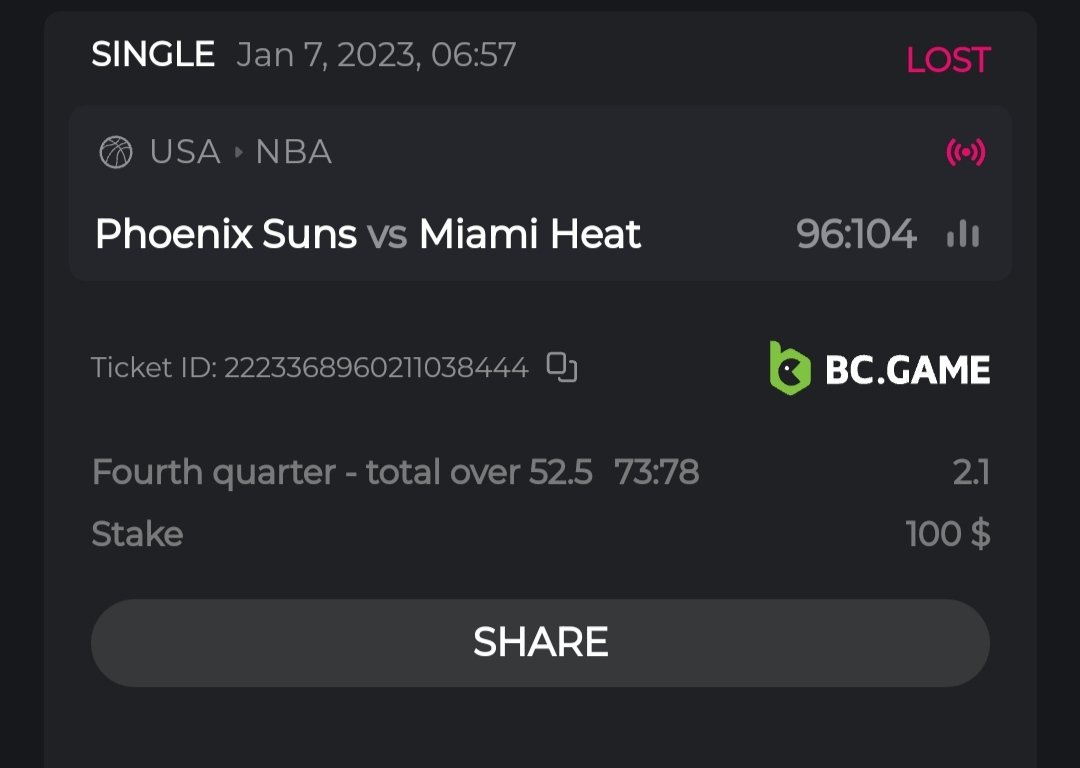Tap the Fourth quarter total over 52.5 selection
Image resolution: width=1080 pixels, height=768 pixels.
click(x=342, y=471)
